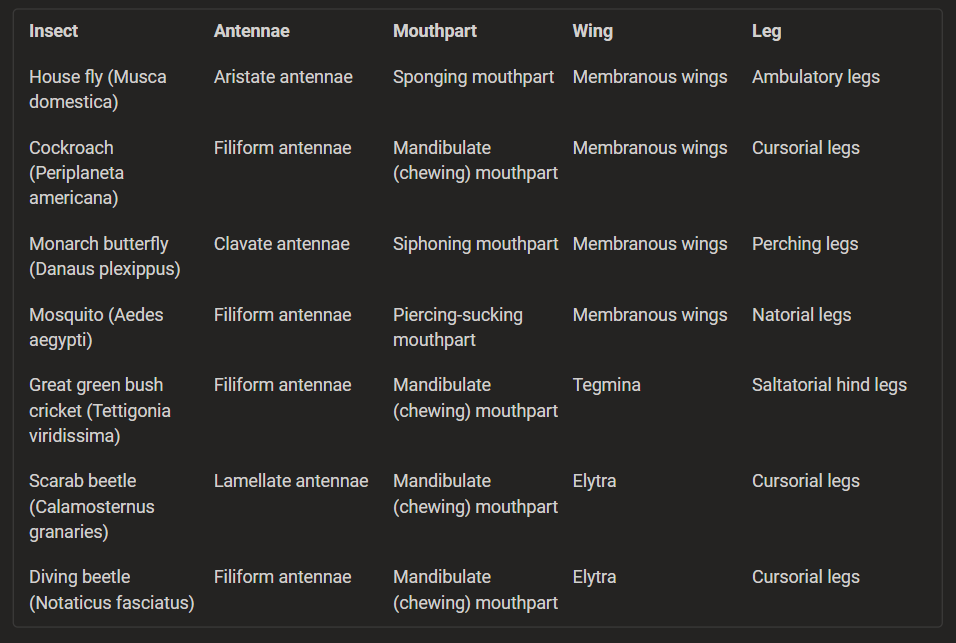Screen dimensions: 956x643
Task: Click the Siphoning mouthpart cell
Action: (475, 244)
